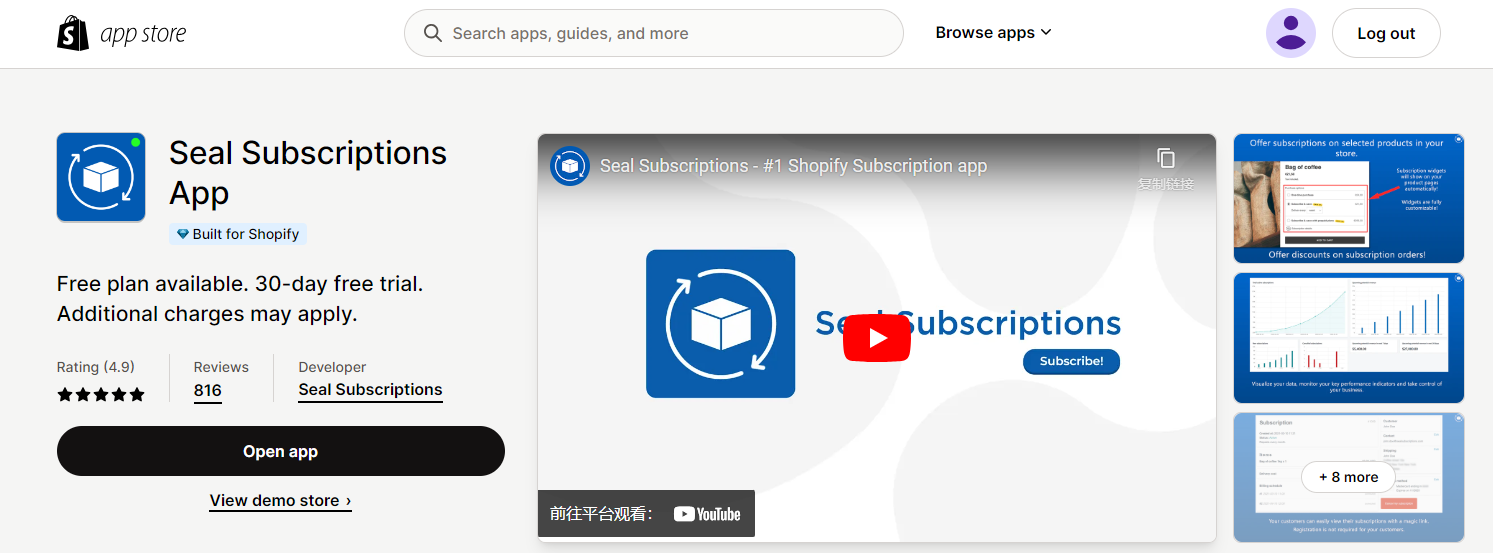Expand the Browse apps dropdown
This screenshot has width=1493, height=553.
tap(993, 33)
